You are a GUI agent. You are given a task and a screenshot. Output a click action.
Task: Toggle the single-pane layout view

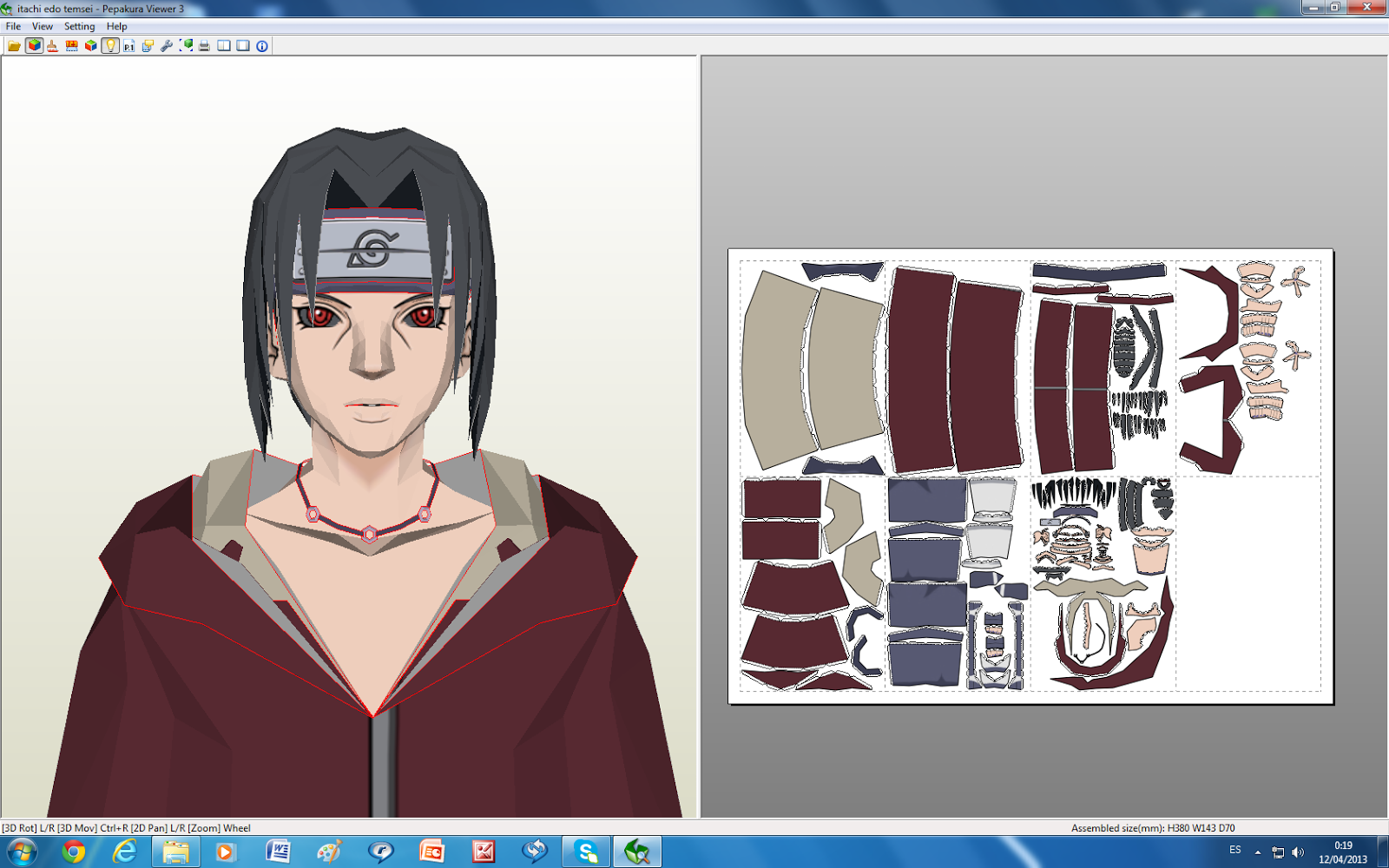(x=242, y=46)
